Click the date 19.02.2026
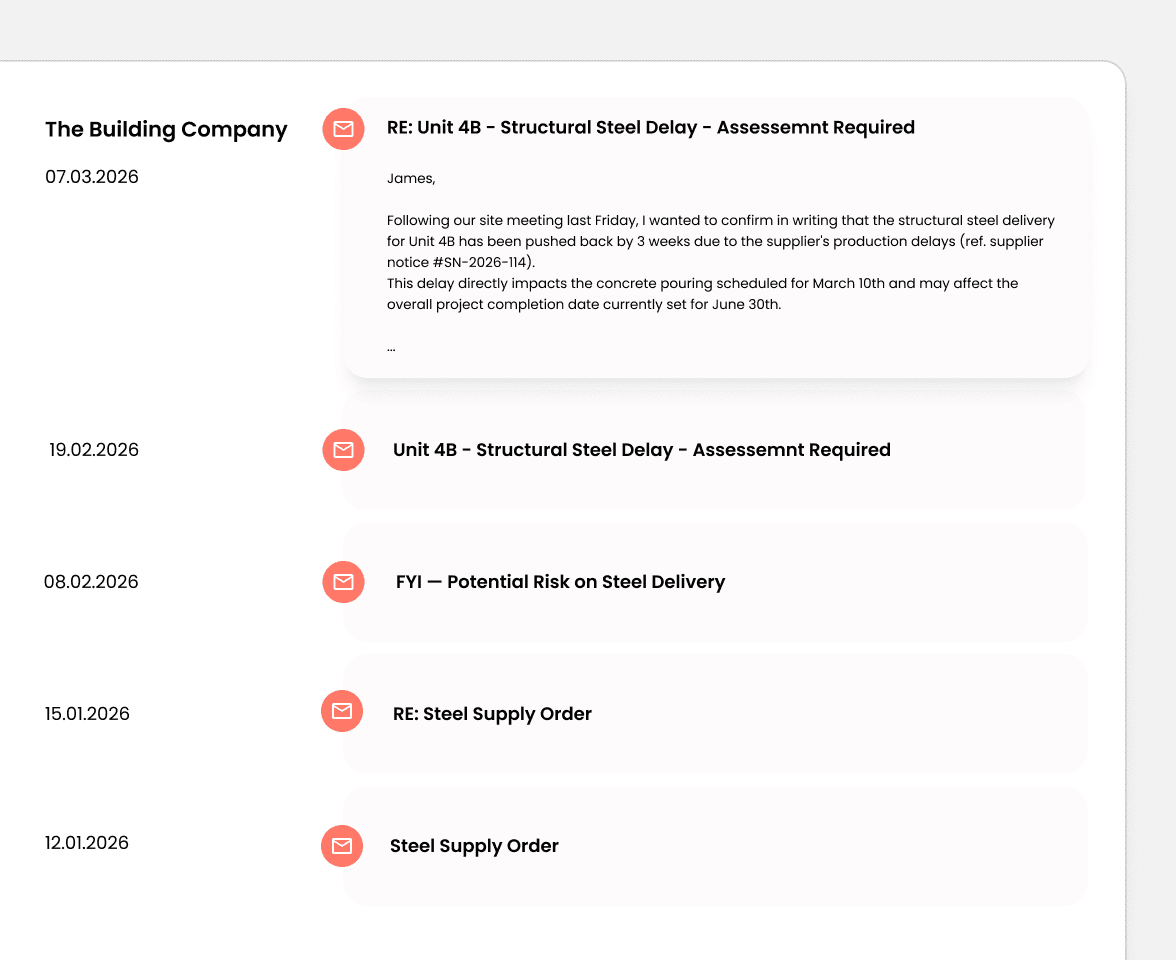Image resolution: width=1176 pixels, height=960 pixels. coord(94,450)
